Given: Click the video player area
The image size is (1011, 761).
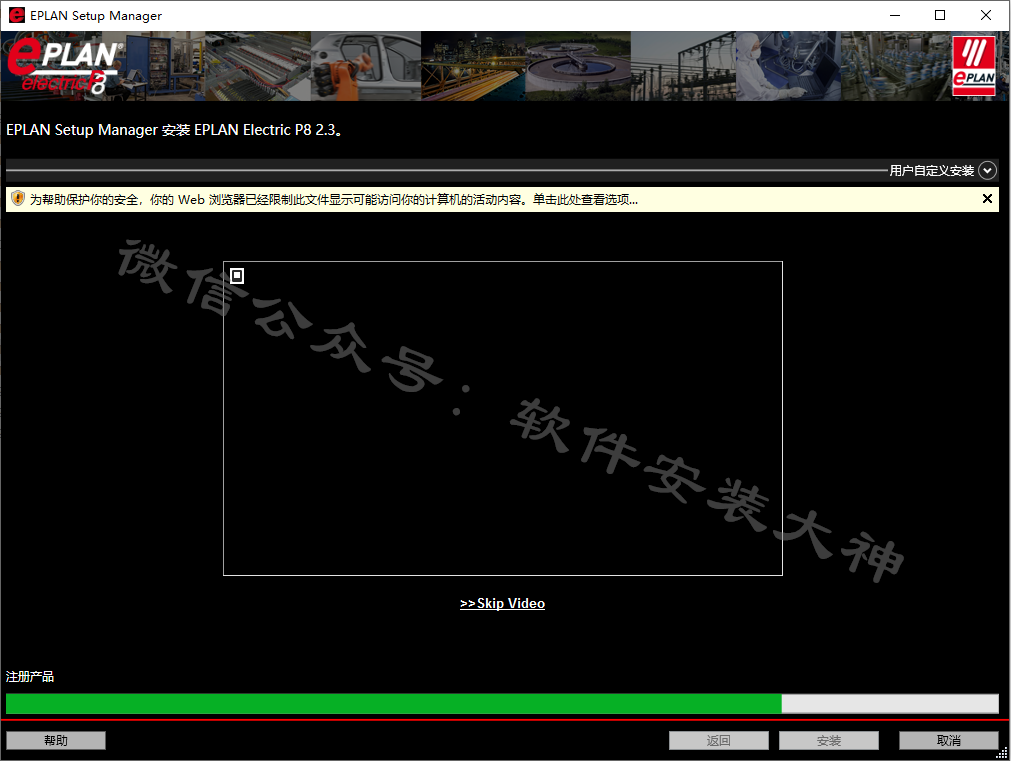Looking at the screenshot, I should coord(503,419).
